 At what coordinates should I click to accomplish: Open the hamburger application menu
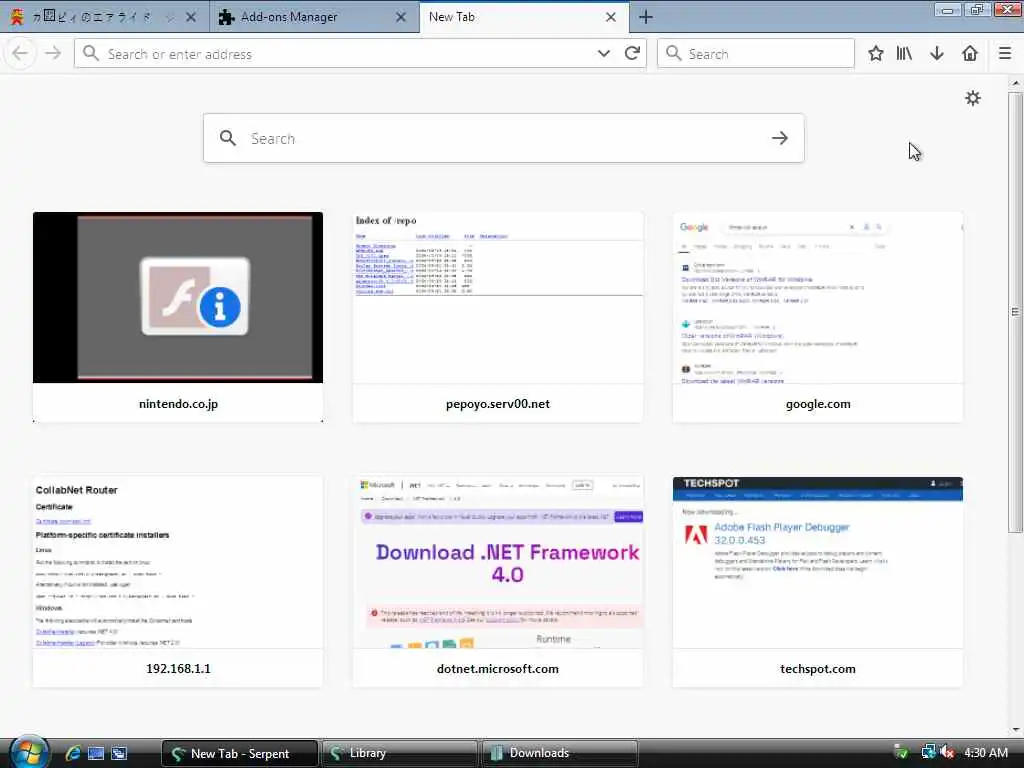coord(1005,54)
